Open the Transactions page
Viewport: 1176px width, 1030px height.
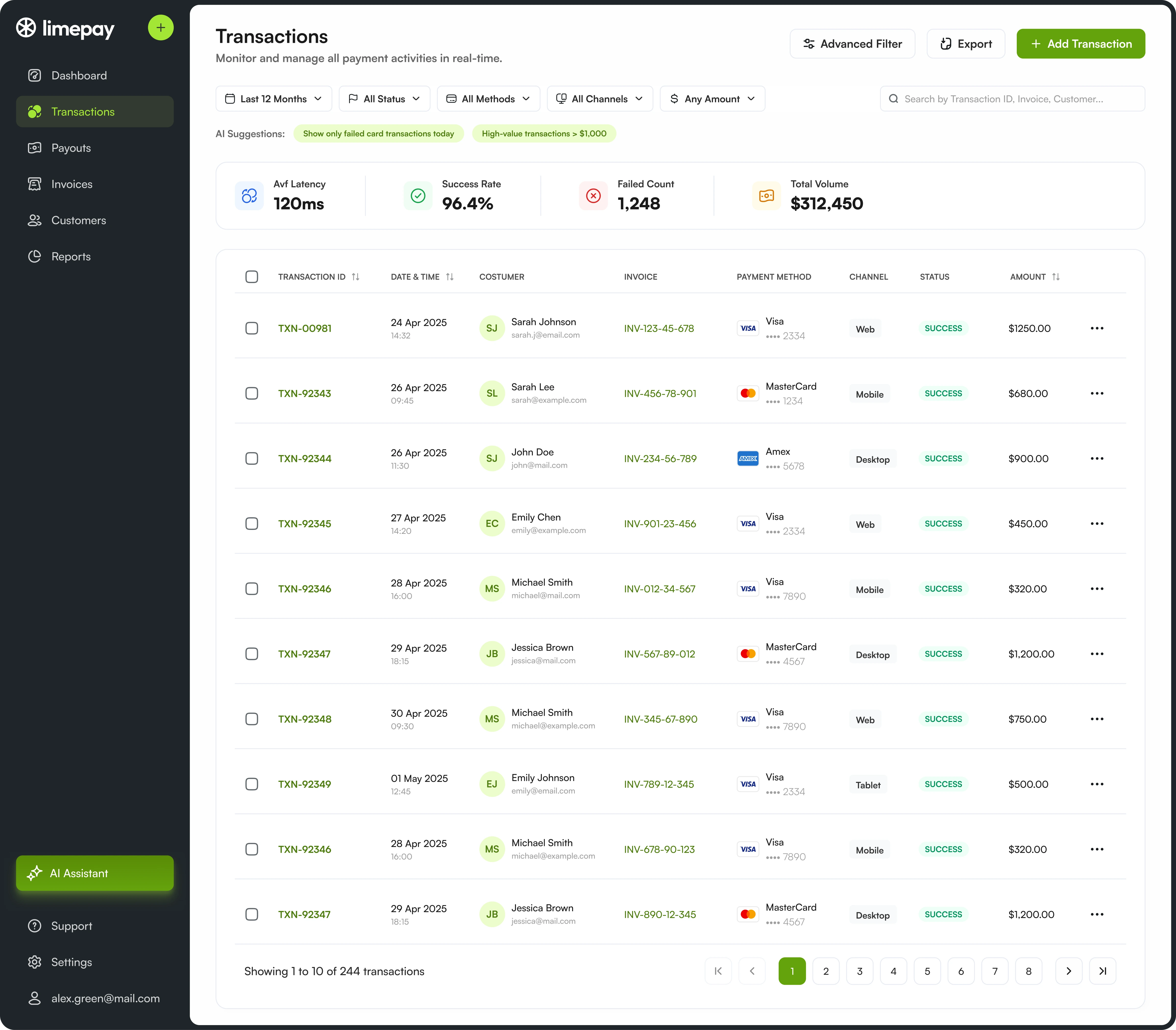[x=95, y=111]
